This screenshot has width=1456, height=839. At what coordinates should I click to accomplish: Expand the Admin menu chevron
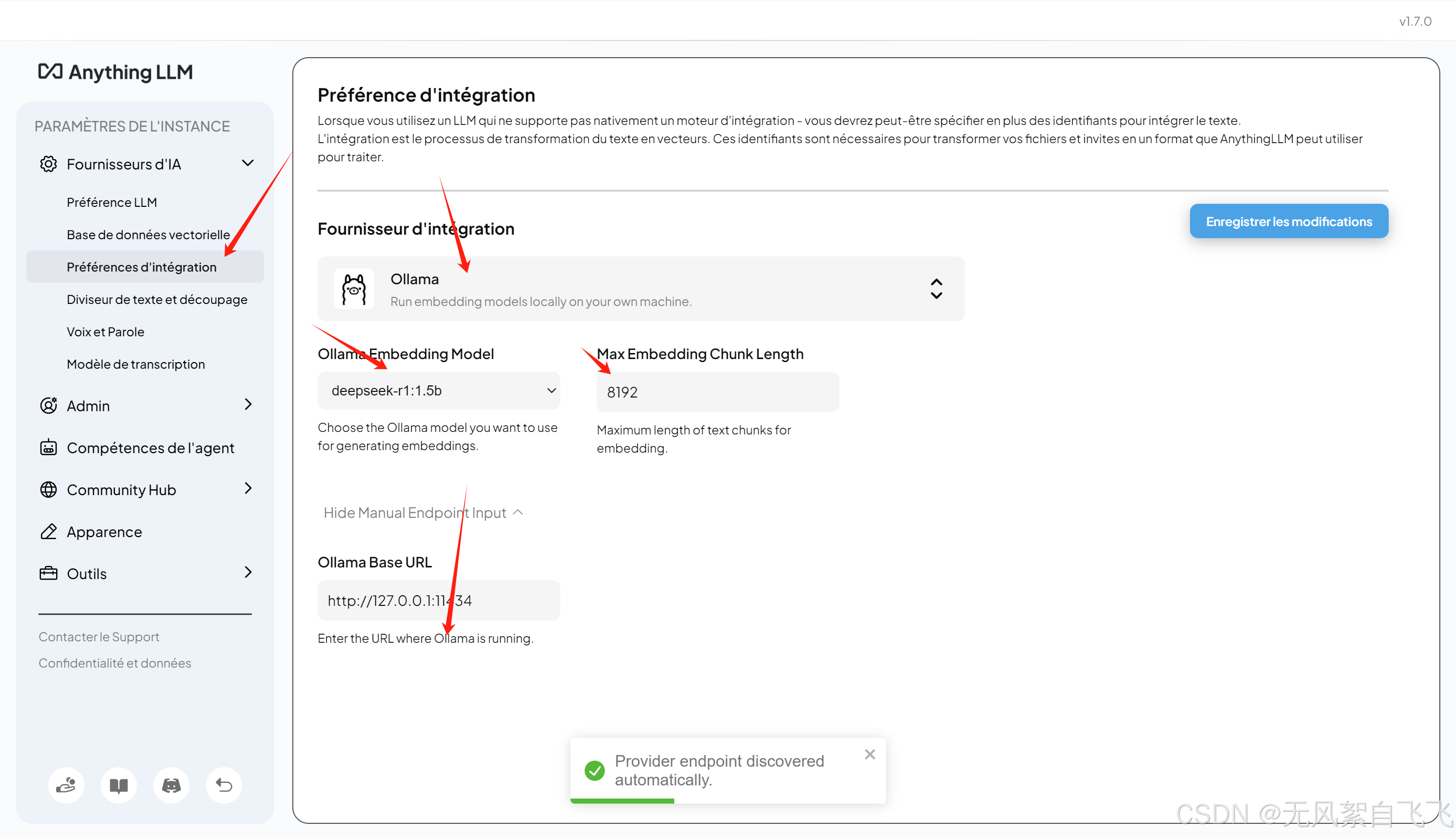click(x=248, y=405)
